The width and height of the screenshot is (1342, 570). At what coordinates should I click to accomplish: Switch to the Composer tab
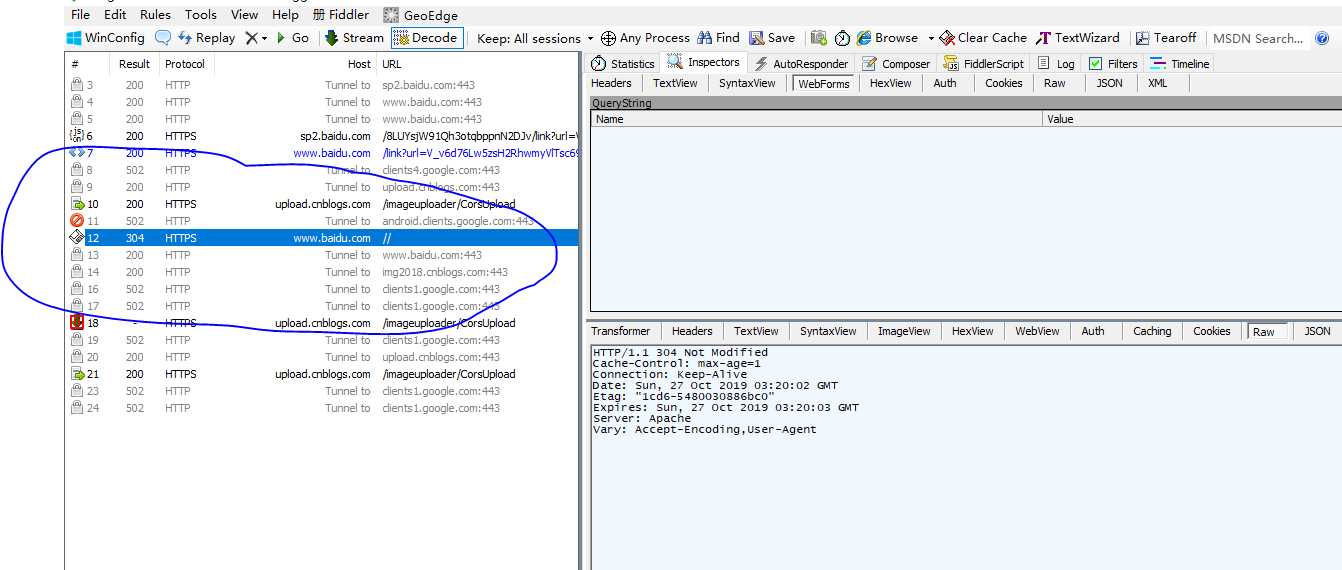pyautogui.click(x=895, y=63)
